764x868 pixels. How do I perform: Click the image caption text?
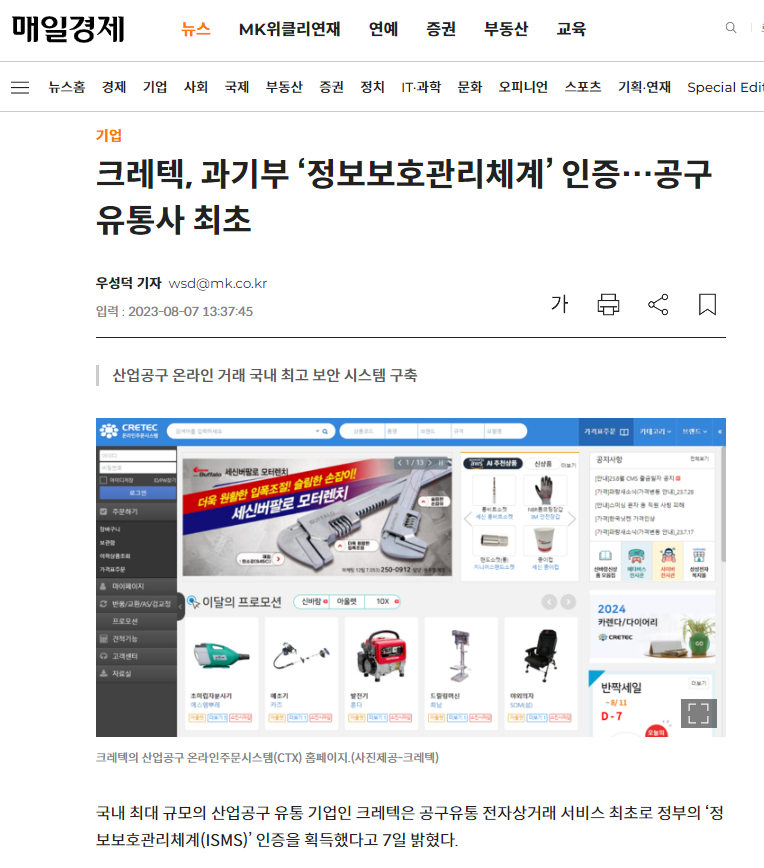click(267, 757)
